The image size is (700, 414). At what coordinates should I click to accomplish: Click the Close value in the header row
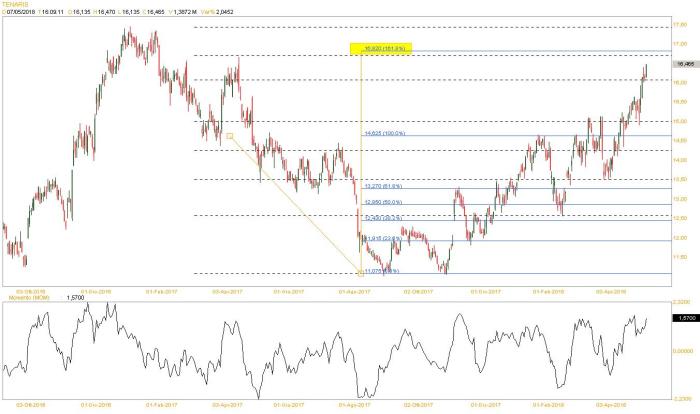(x=156, y=12)
